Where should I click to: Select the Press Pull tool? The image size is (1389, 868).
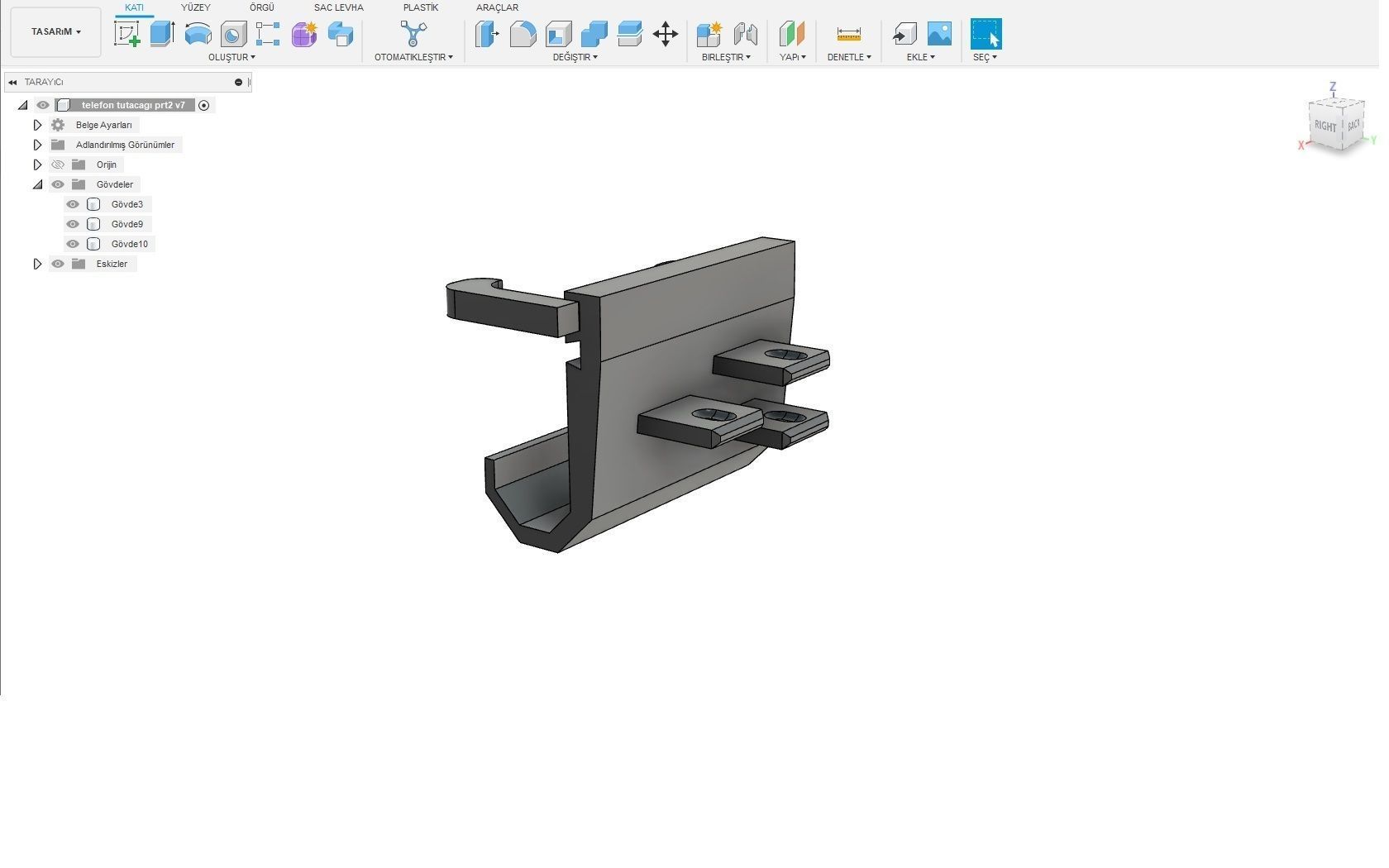click(487, 34)
